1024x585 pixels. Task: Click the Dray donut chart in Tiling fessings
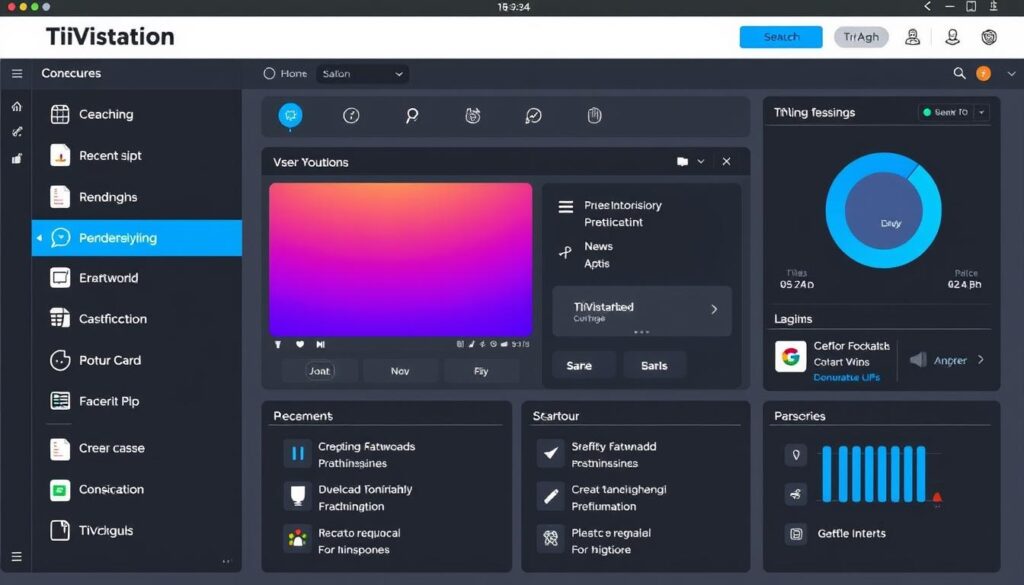(884, 222)
